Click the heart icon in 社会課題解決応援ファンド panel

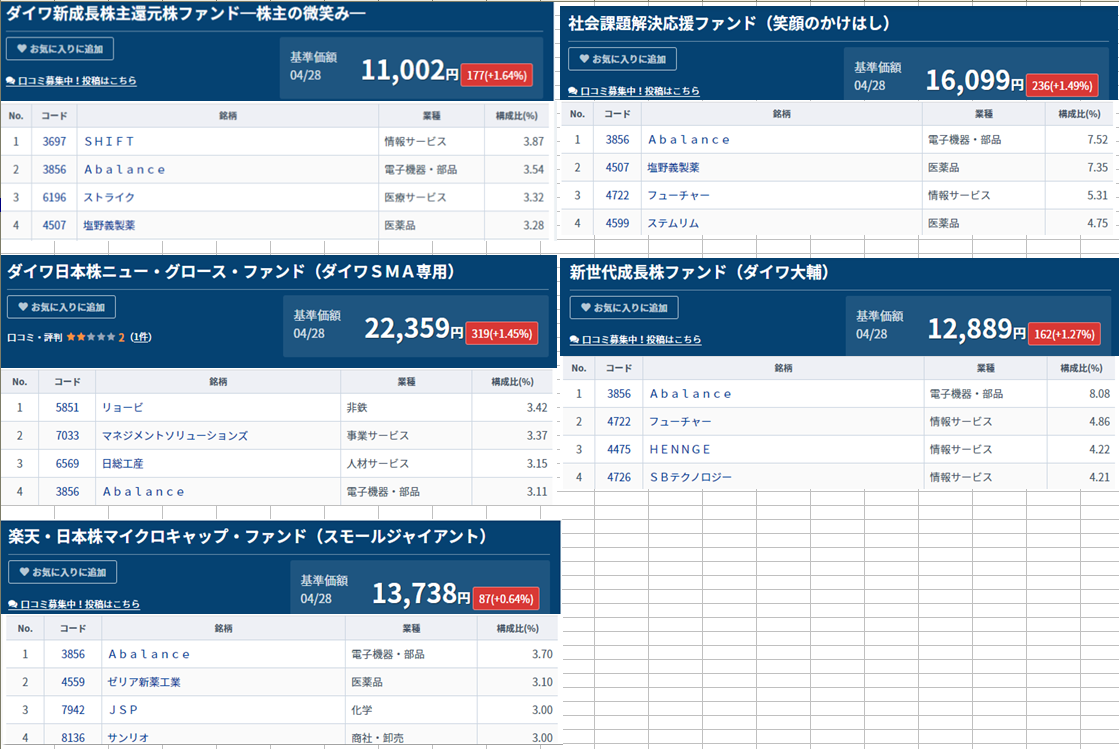click(583, 58)
